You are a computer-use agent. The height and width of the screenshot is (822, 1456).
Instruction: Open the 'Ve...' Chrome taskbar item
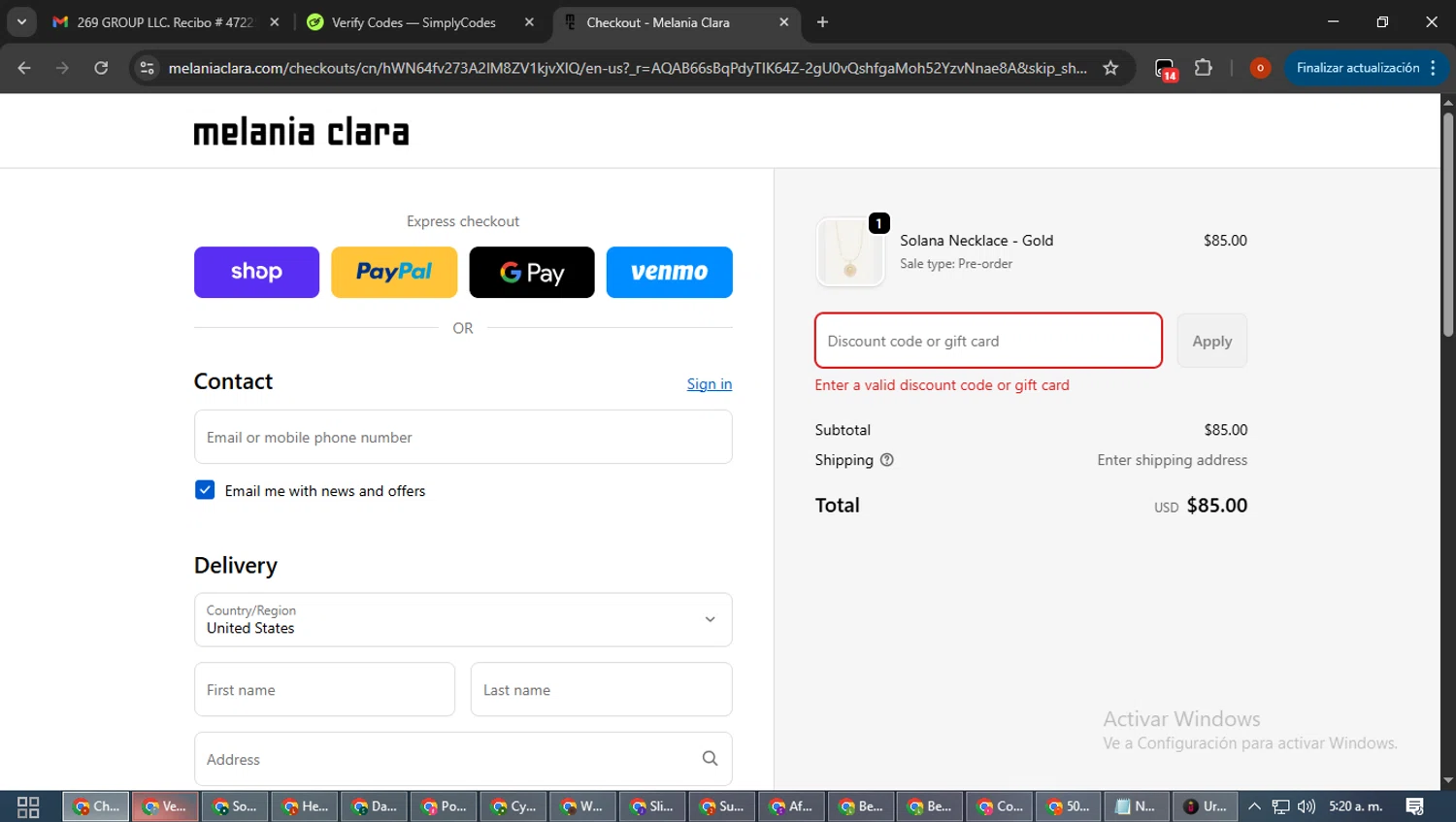click(x=165, y=806)
